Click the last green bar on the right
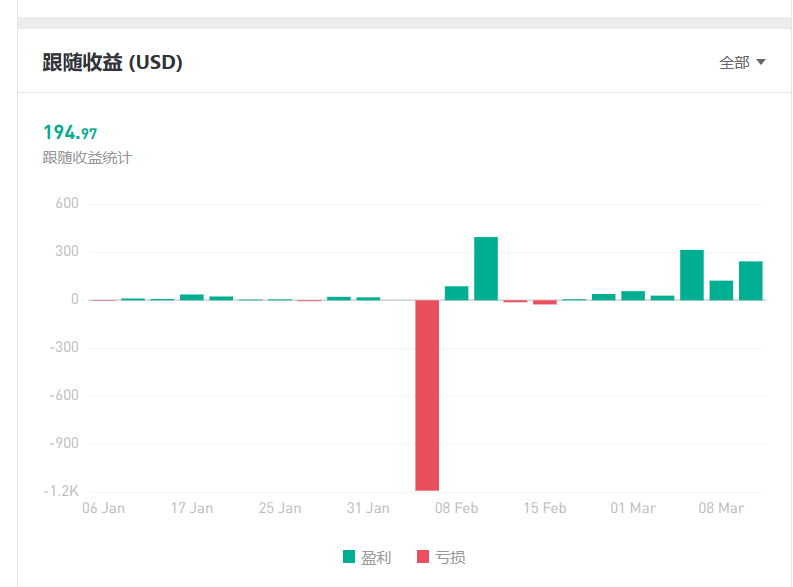The width and height of the screenshot is (793, 587). point(751,281)
